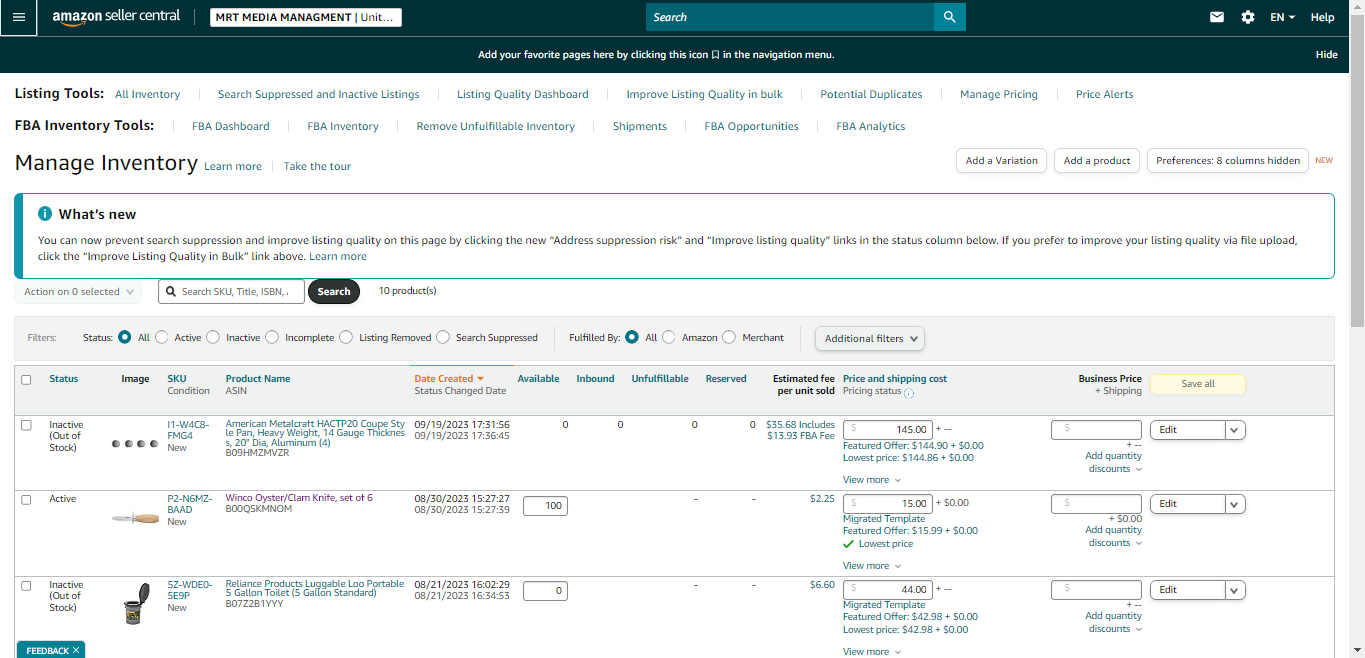
Task: Click the search magnifier button
Action: point(949,17)
